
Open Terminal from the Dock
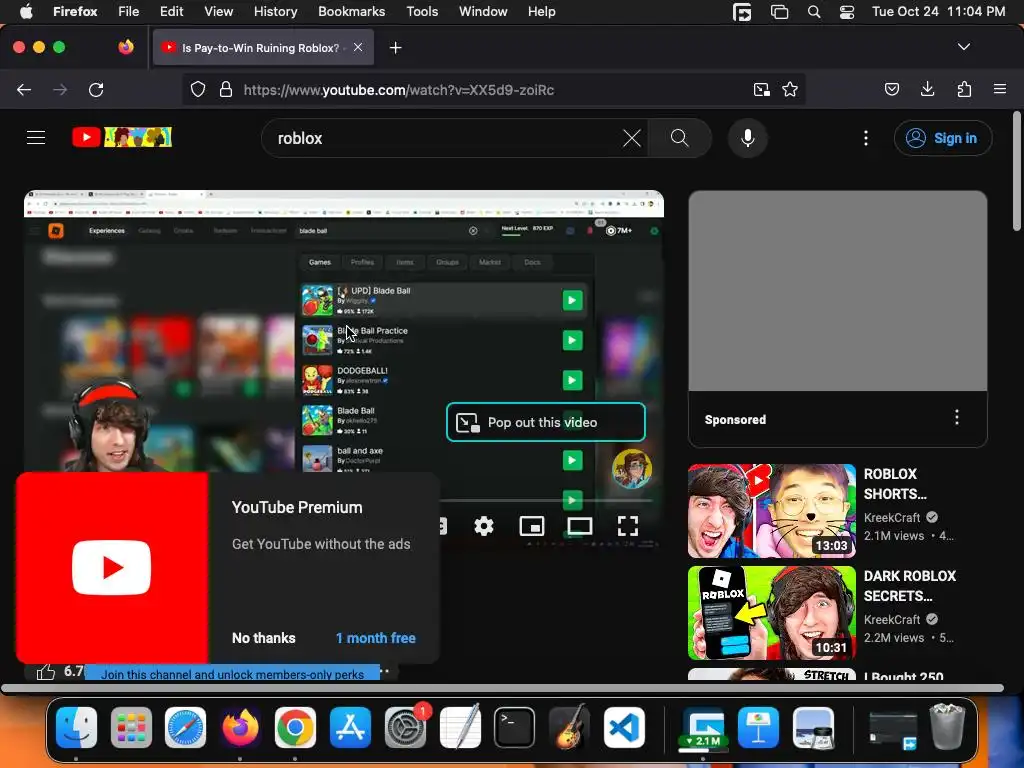tap(515, 728)
